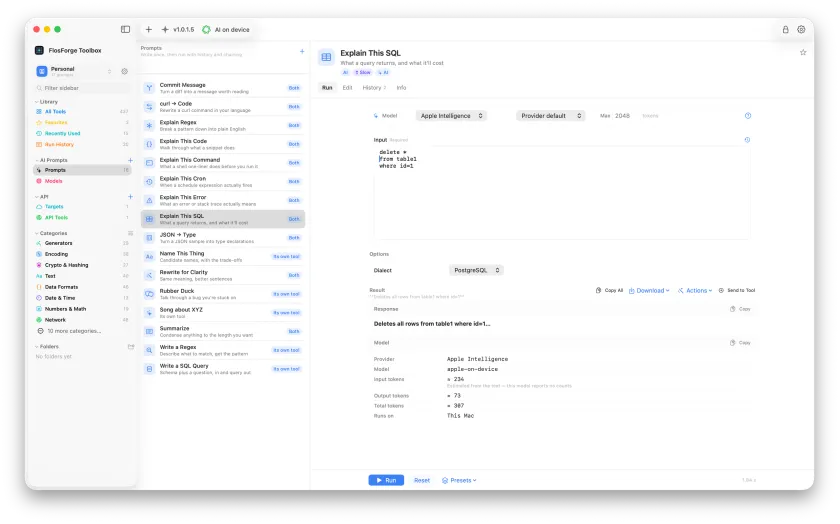
Task: Open settings gear in the top right
Action: pos(801,29)
